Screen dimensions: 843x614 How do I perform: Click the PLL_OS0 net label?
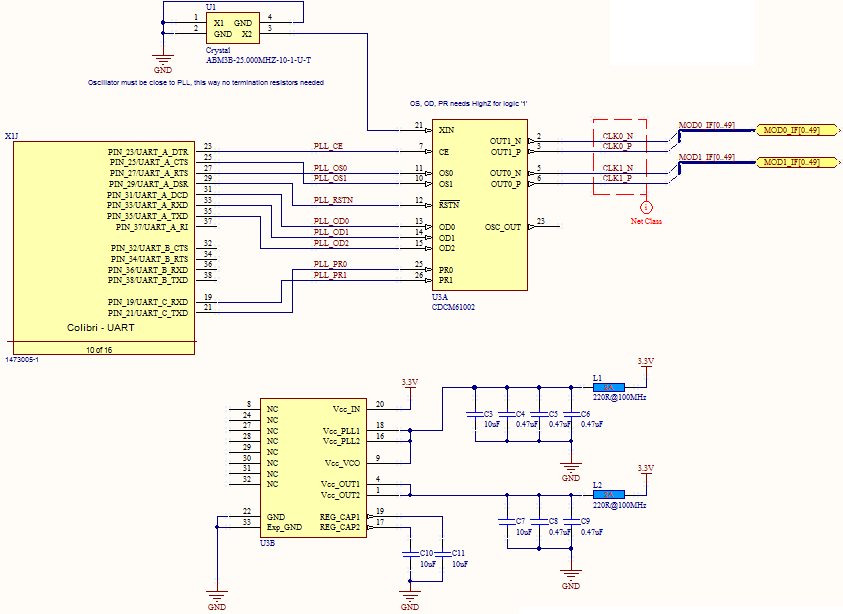(330, 168)
